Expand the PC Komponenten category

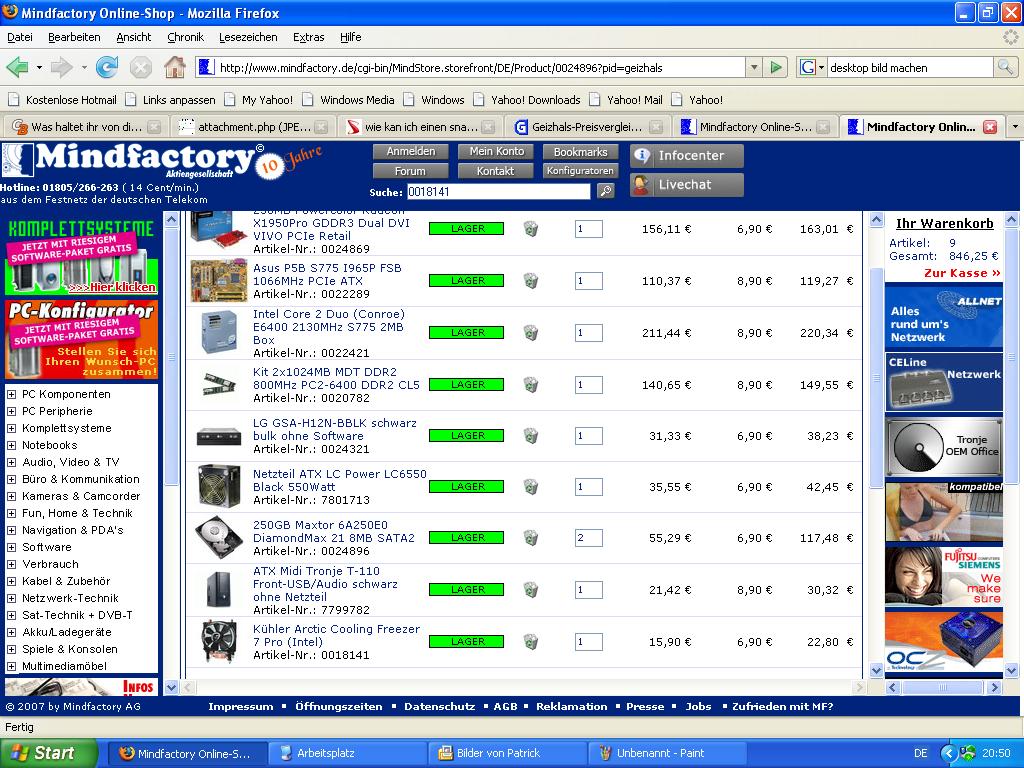[x=11, y=394]
